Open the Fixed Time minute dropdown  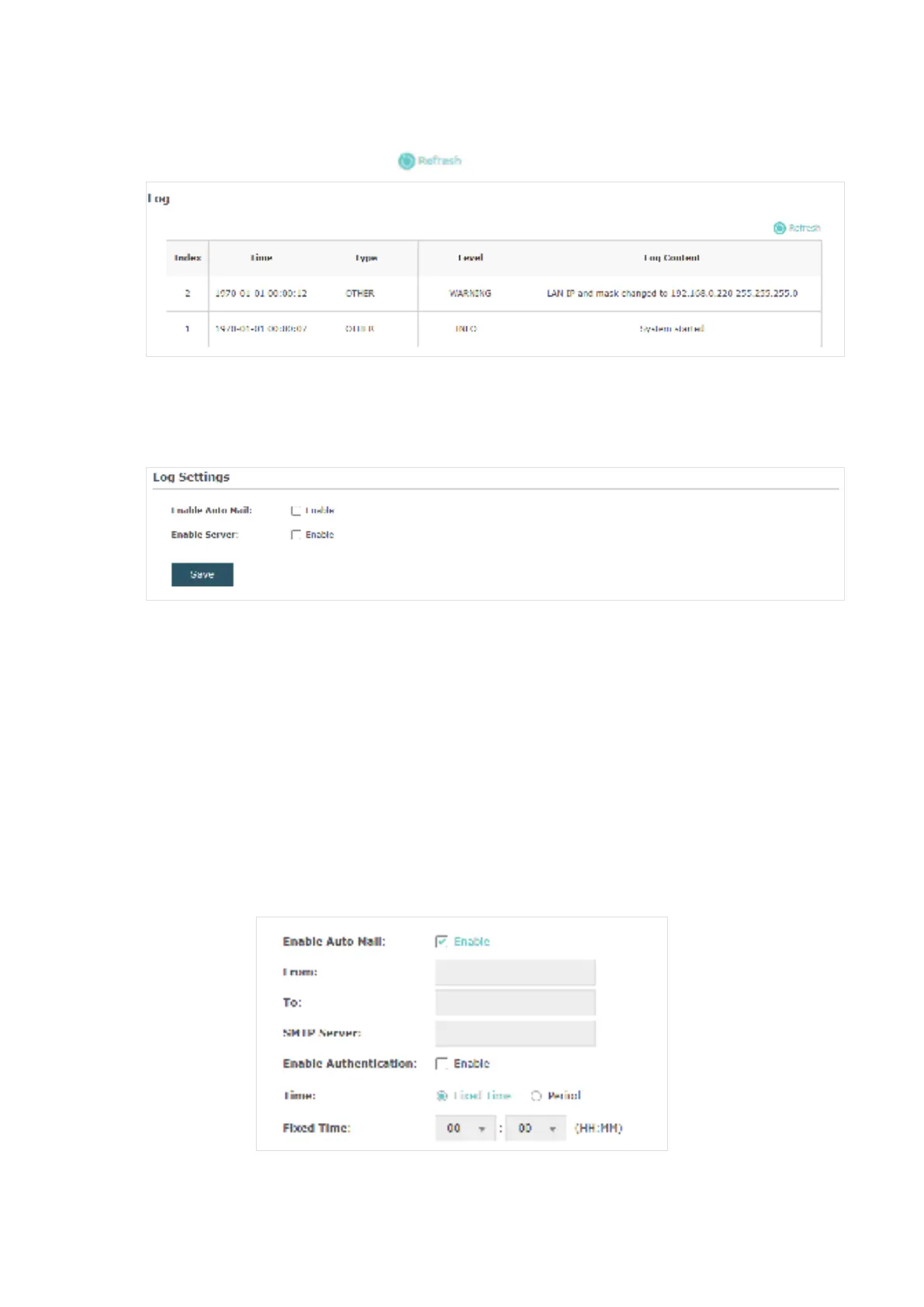(535, 1128)
